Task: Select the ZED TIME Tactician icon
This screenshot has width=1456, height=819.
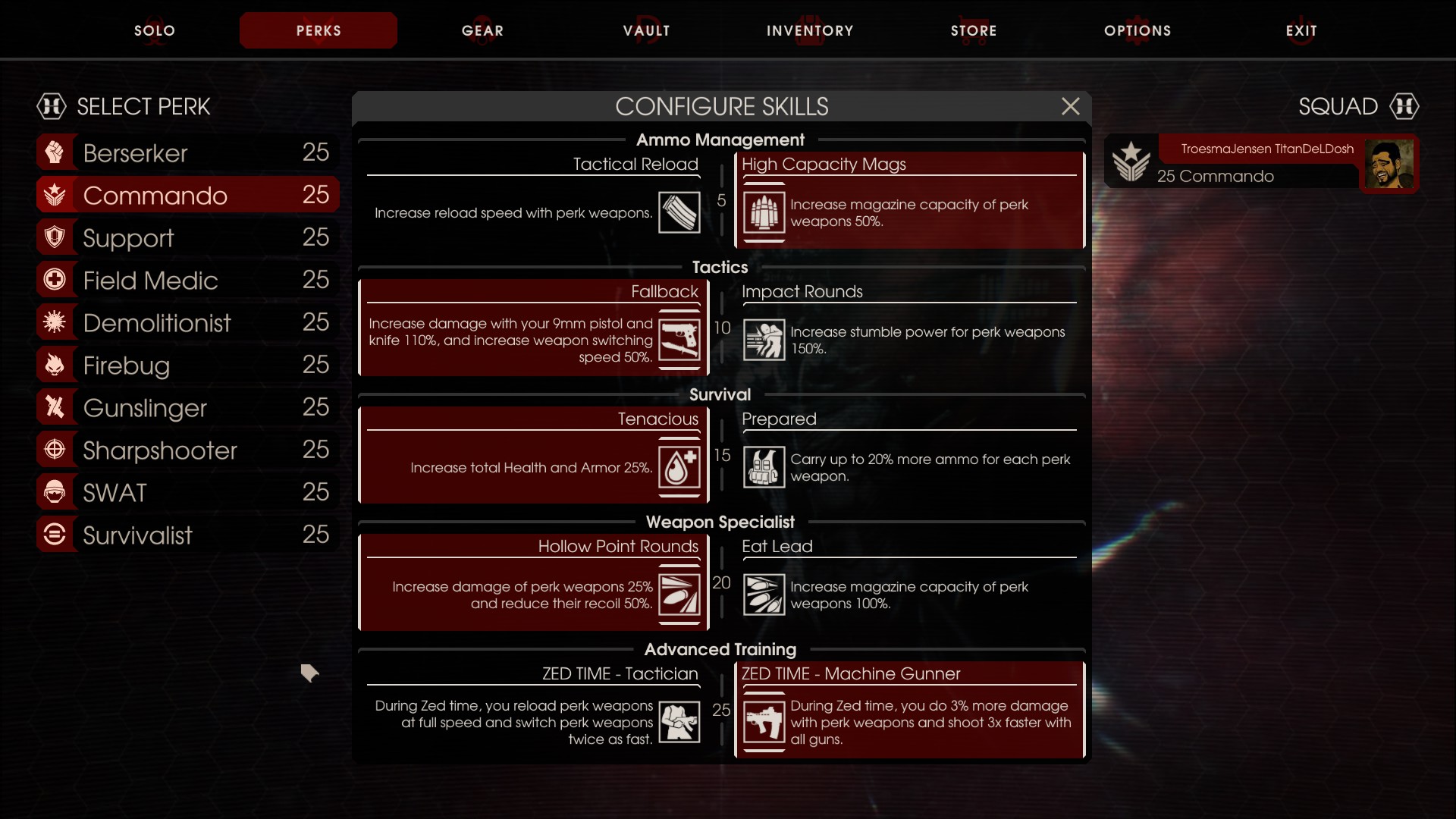Action: (679, 722)
